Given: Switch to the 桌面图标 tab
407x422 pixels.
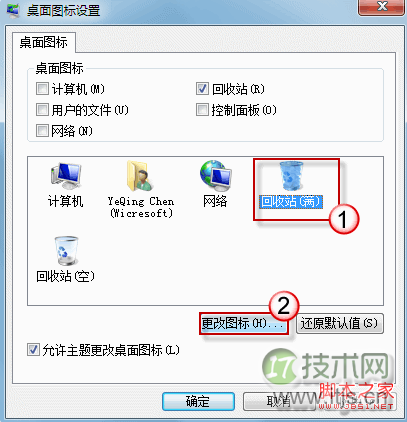Looking at the screenshot, I should click(44, 42).
